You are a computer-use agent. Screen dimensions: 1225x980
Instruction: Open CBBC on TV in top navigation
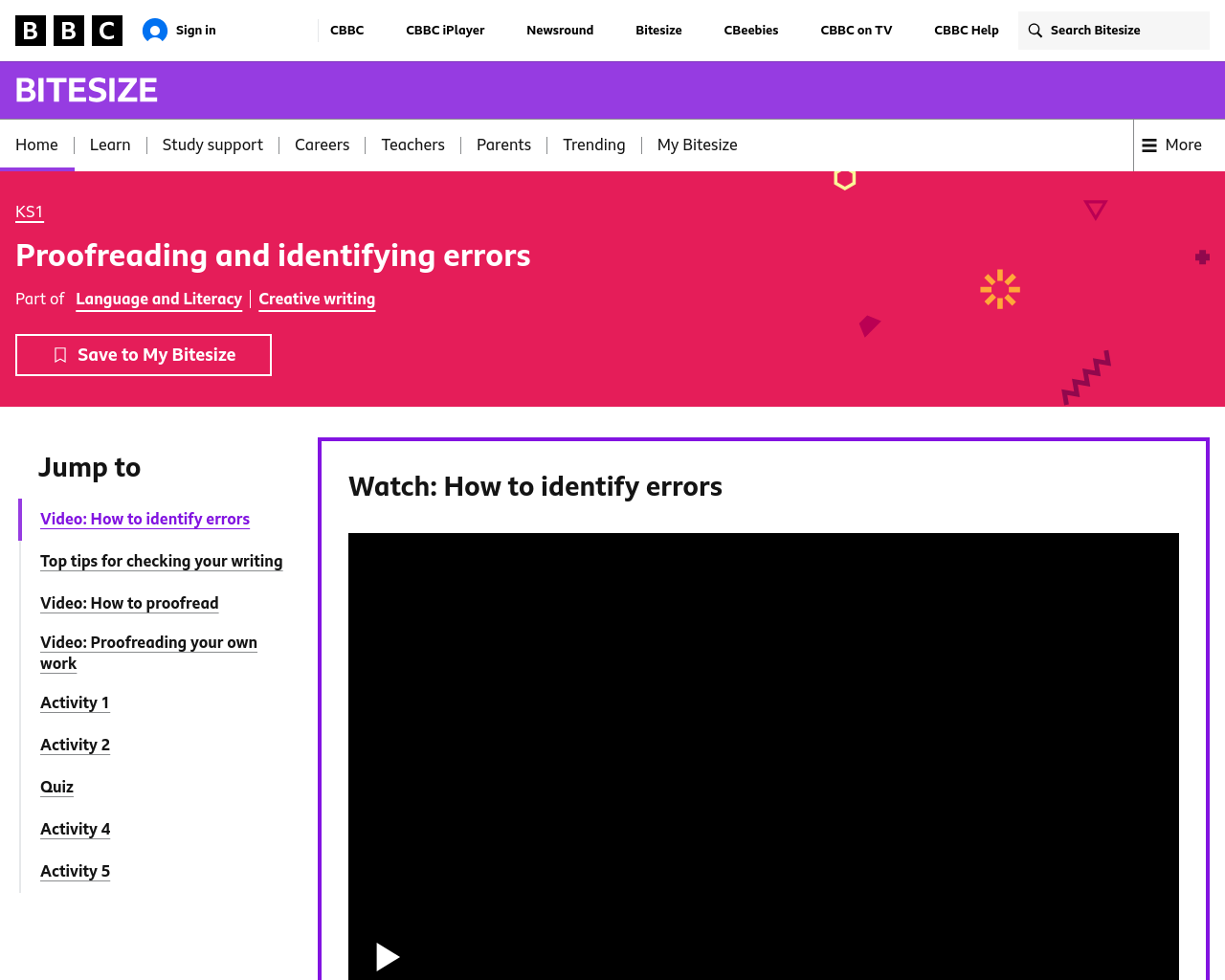point(857,31)
